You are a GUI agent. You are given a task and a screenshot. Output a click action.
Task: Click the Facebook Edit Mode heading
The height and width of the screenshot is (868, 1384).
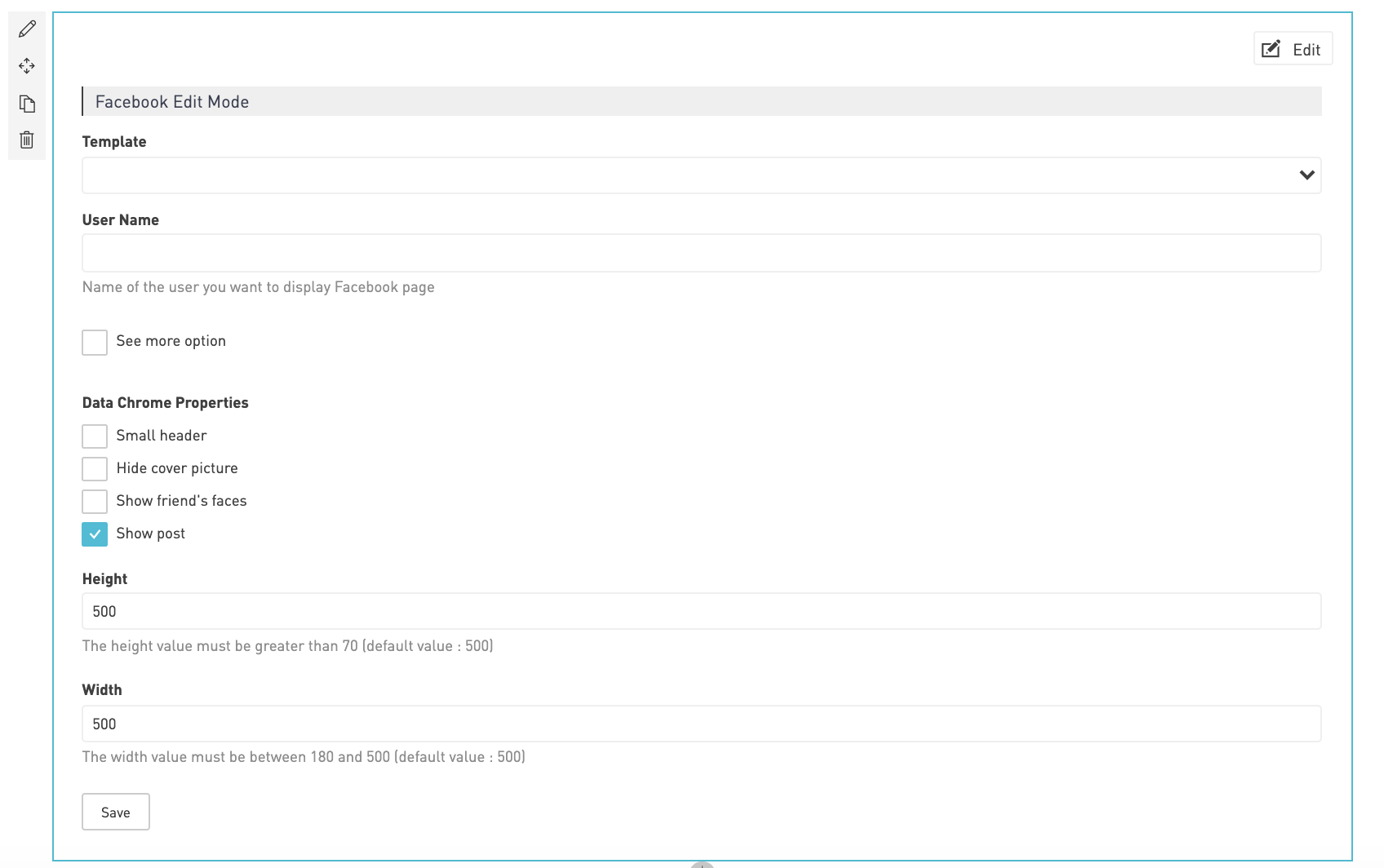pos(172,102)
